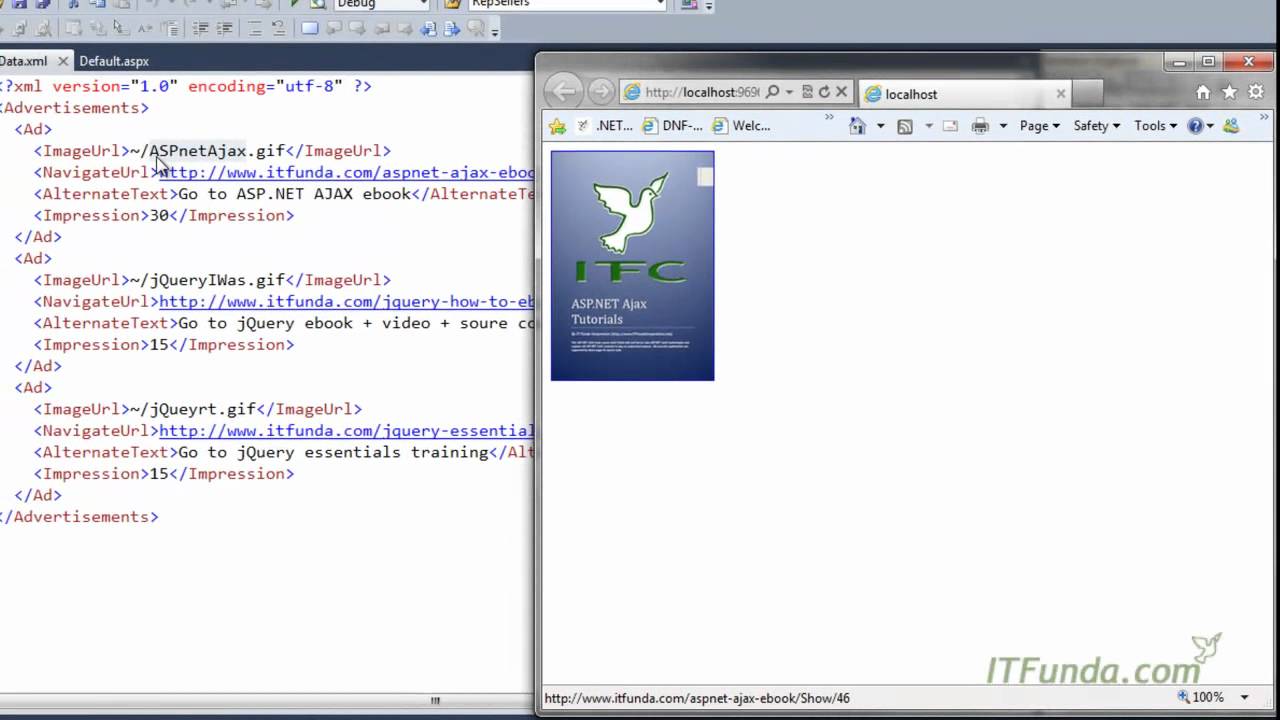Click the RSS feeds icon
The image size is (1280, 720).
905,126
